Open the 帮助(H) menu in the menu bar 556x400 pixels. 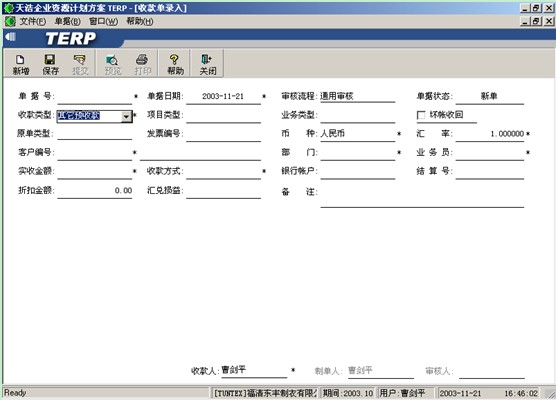pos(140,22)
